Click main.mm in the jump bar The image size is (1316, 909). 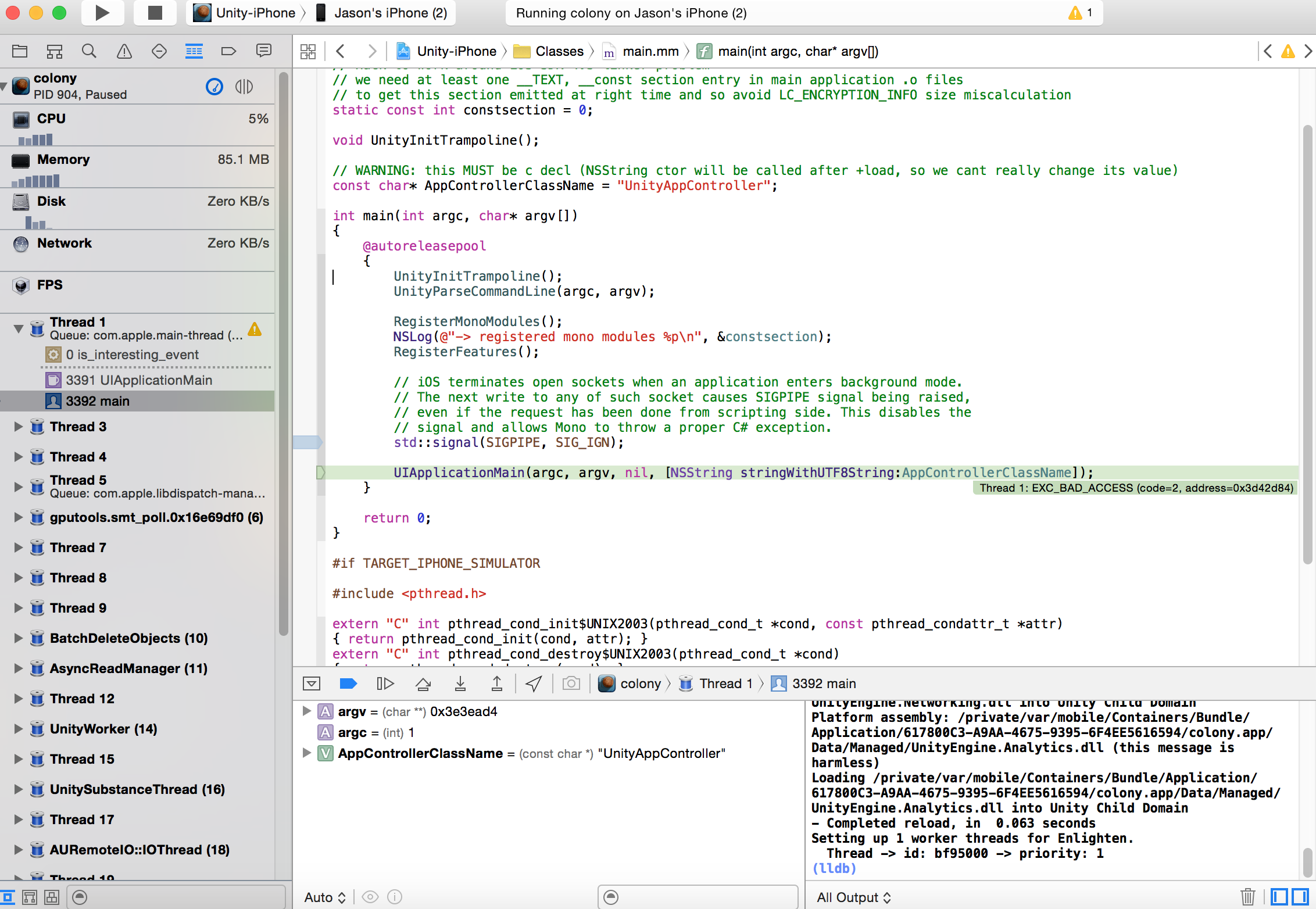650,51
